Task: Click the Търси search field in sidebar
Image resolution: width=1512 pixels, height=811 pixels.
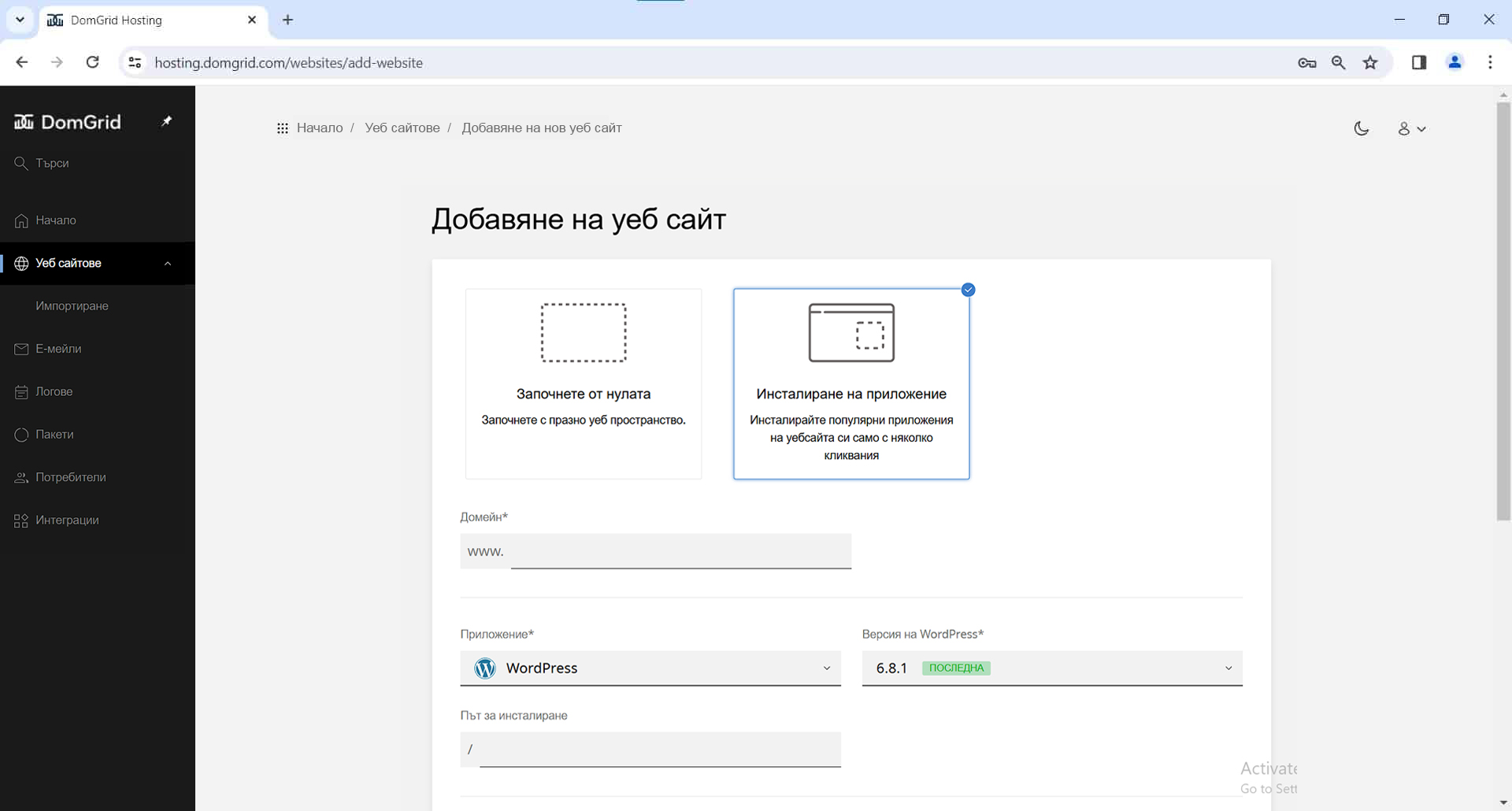Action: (98, 163)
